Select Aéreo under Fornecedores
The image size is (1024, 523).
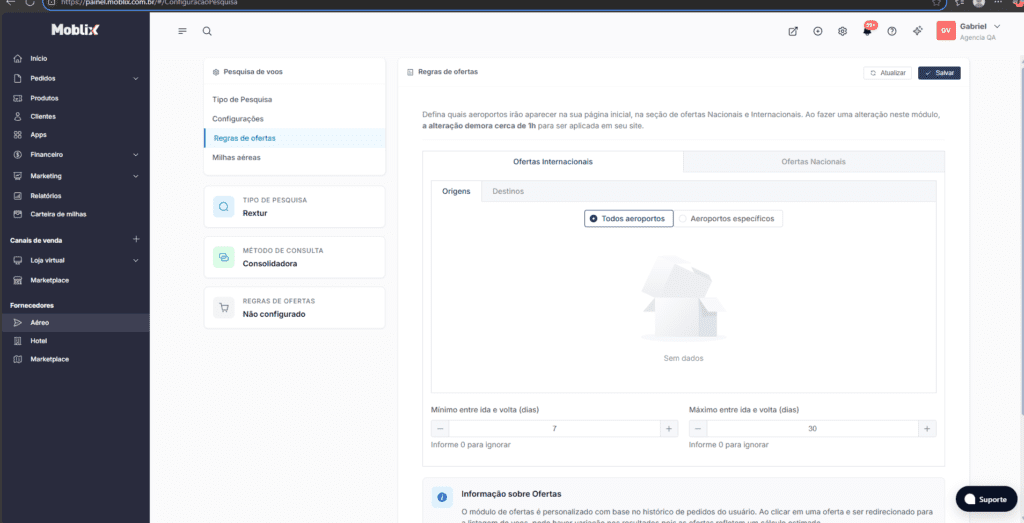click(74, 323)
